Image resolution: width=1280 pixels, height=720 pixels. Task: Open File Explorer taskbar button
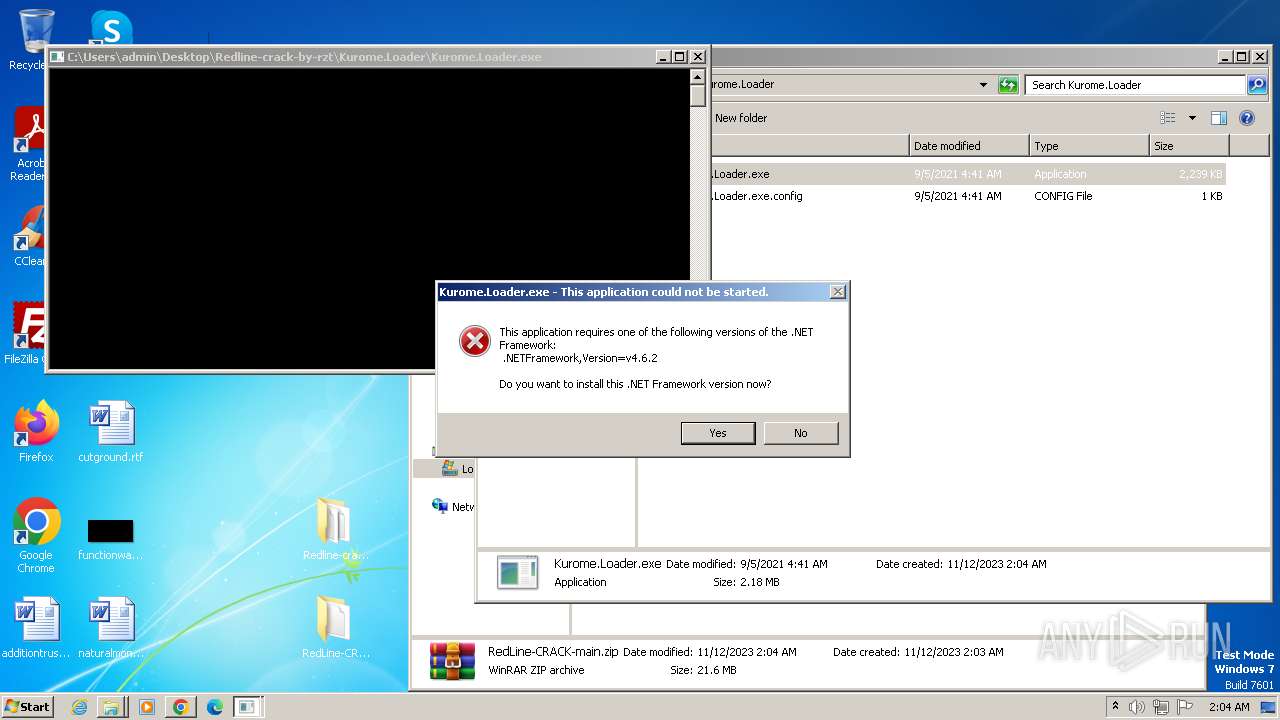pos(111,707)
